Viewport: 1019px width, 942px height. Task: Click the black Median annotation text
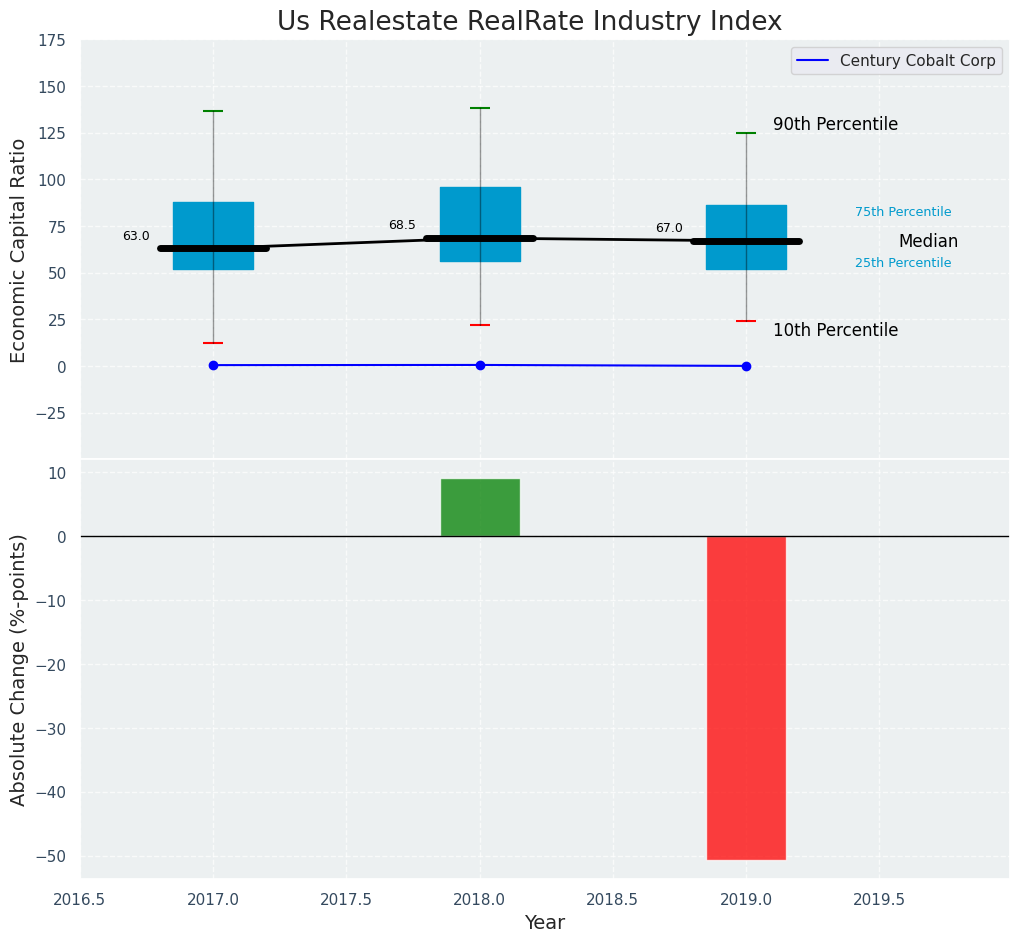point(928,242)
